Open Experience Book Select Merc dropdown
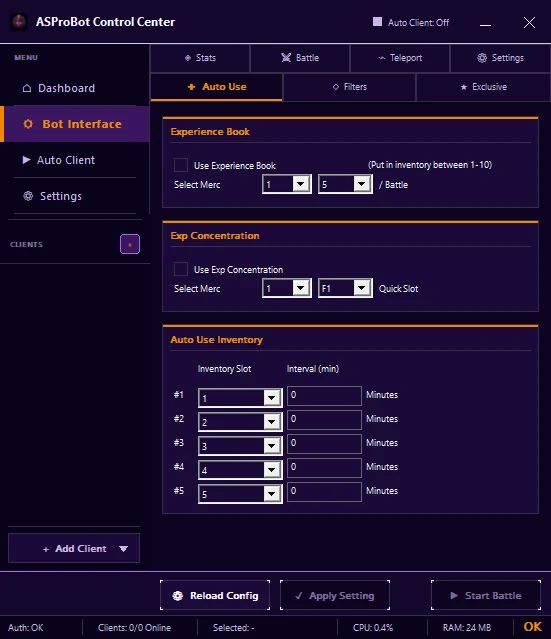Screen dimensions: 551x639 click(x=287, y=184)
